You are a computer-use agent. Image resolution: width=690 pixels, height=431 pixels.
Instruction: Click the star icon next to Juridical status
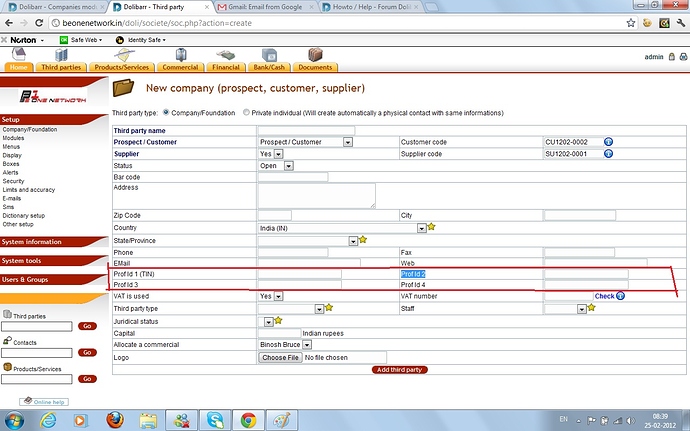[x=279, y=321]
